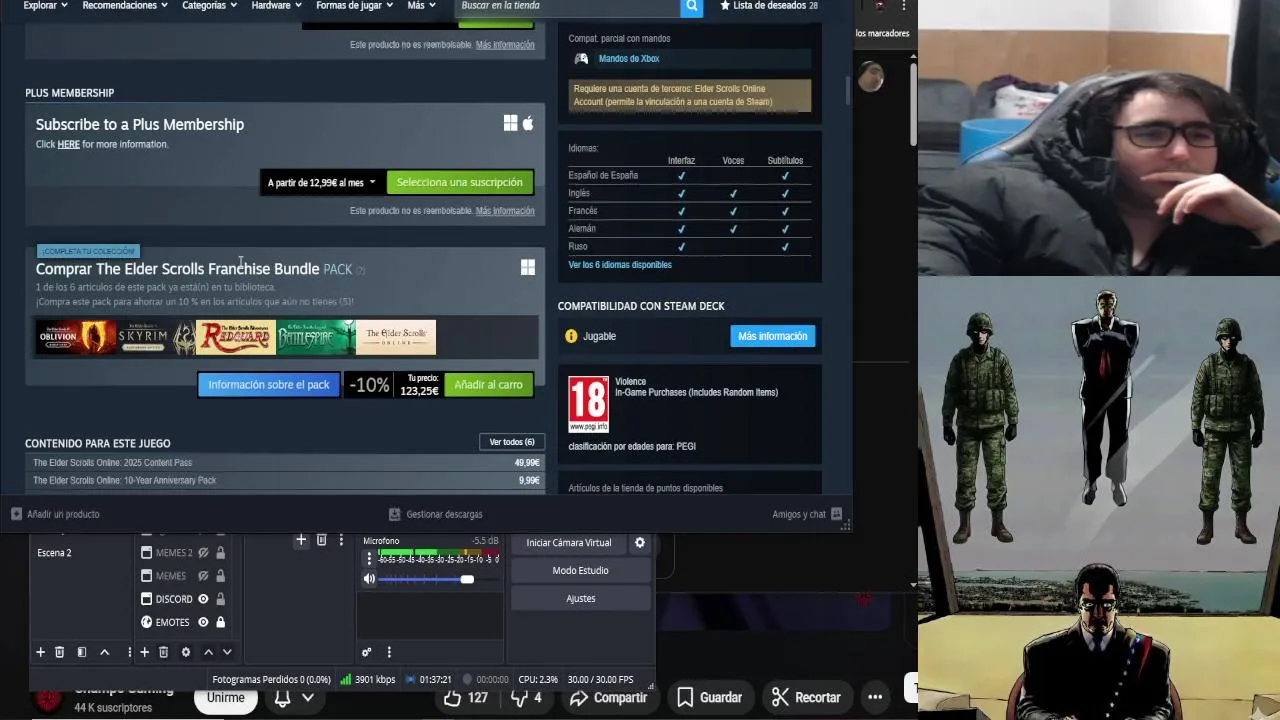Open OBS scenes panel three-dot overflow menu

coord(129,652)
